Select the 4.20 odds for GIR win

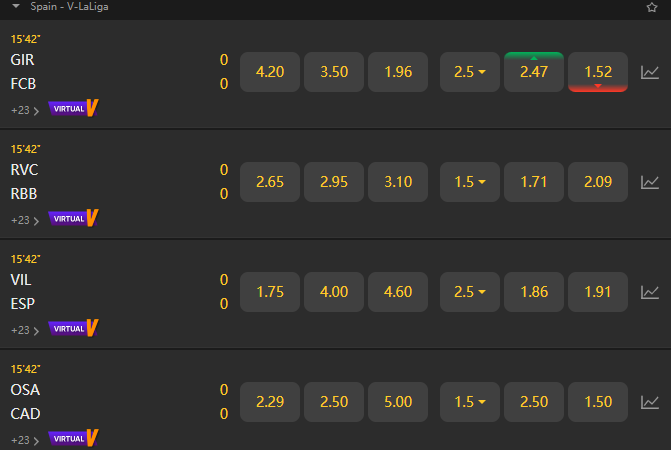coord(270,72)
